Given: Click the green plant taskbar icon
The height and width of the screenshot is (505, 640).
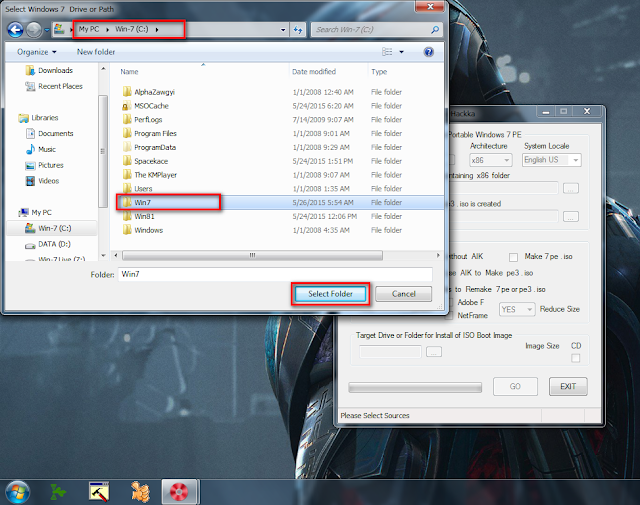Looking at the screenshot, I should pyautogui.click(x=58, y=492).
